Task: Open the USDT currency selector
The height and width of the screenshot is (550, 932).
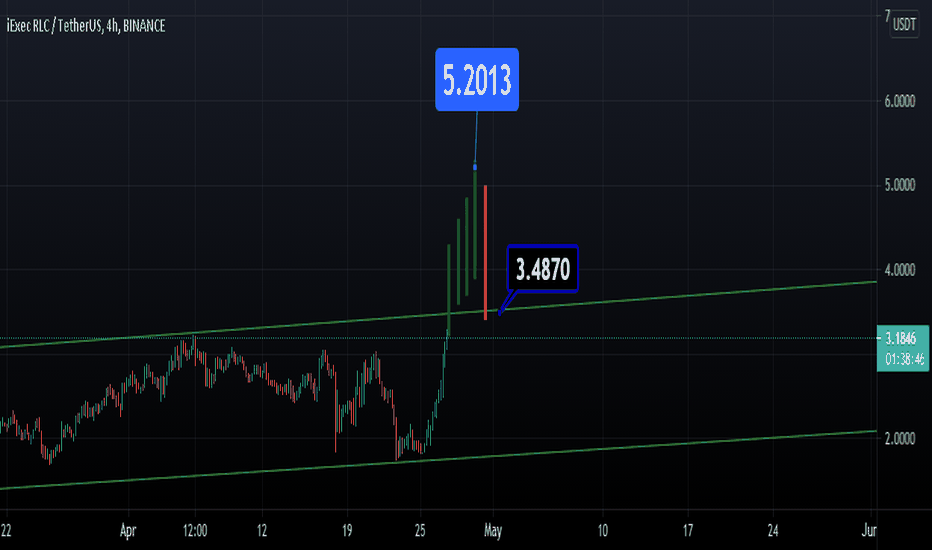Action: [905, 24]
